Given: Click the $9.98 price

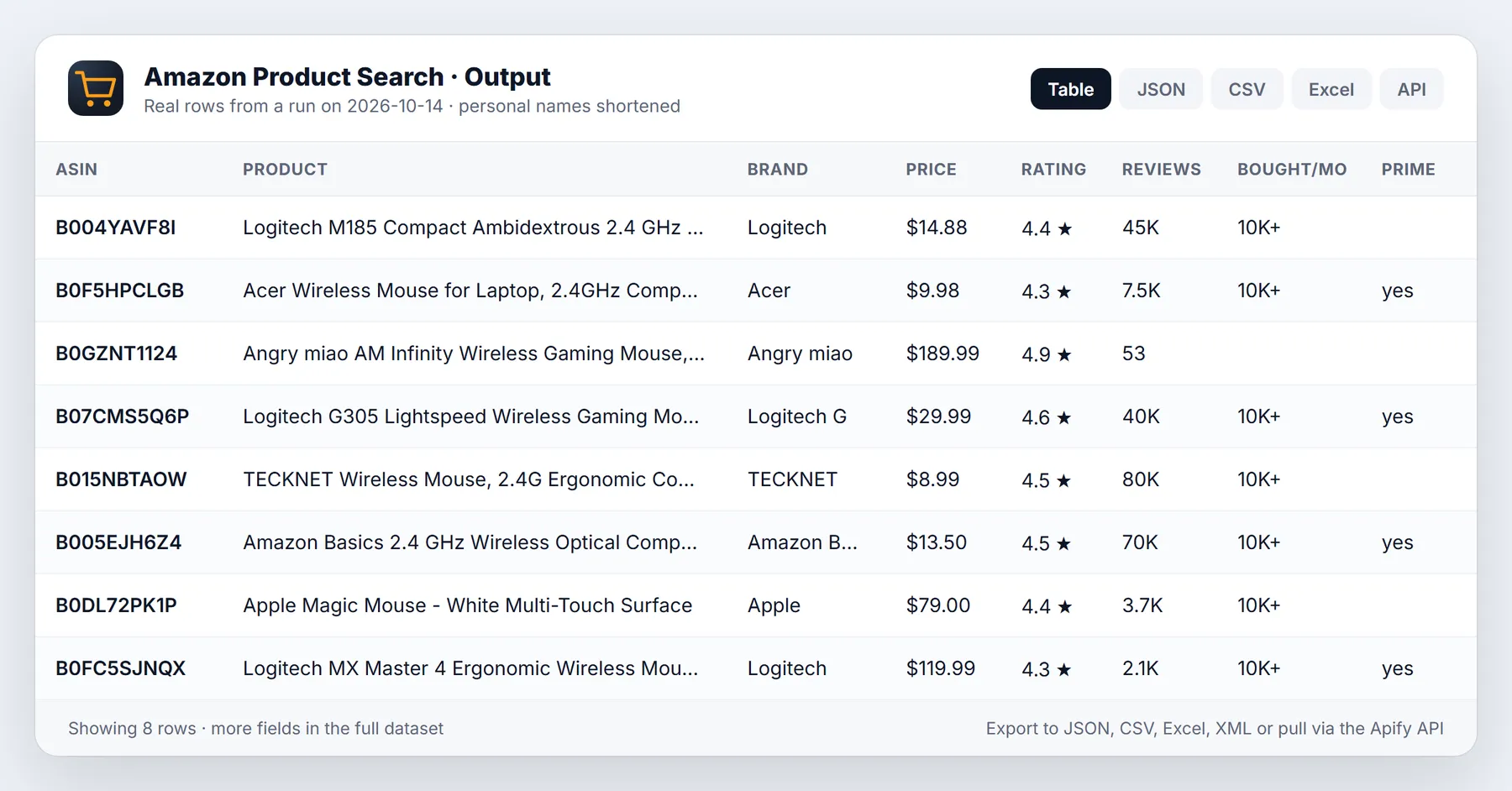Looking at the screenshot, I should pyautogui.click(x=932, y=291).
